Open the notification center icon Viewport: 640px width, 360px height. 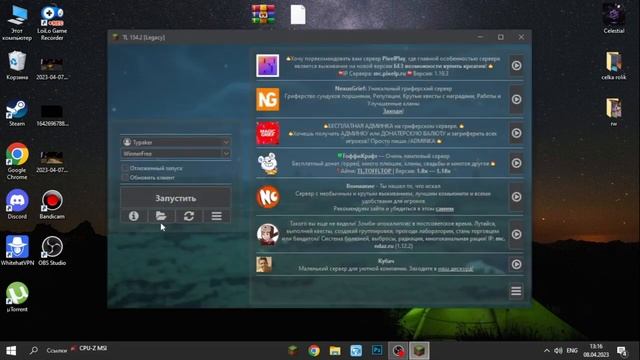point(622,351)
